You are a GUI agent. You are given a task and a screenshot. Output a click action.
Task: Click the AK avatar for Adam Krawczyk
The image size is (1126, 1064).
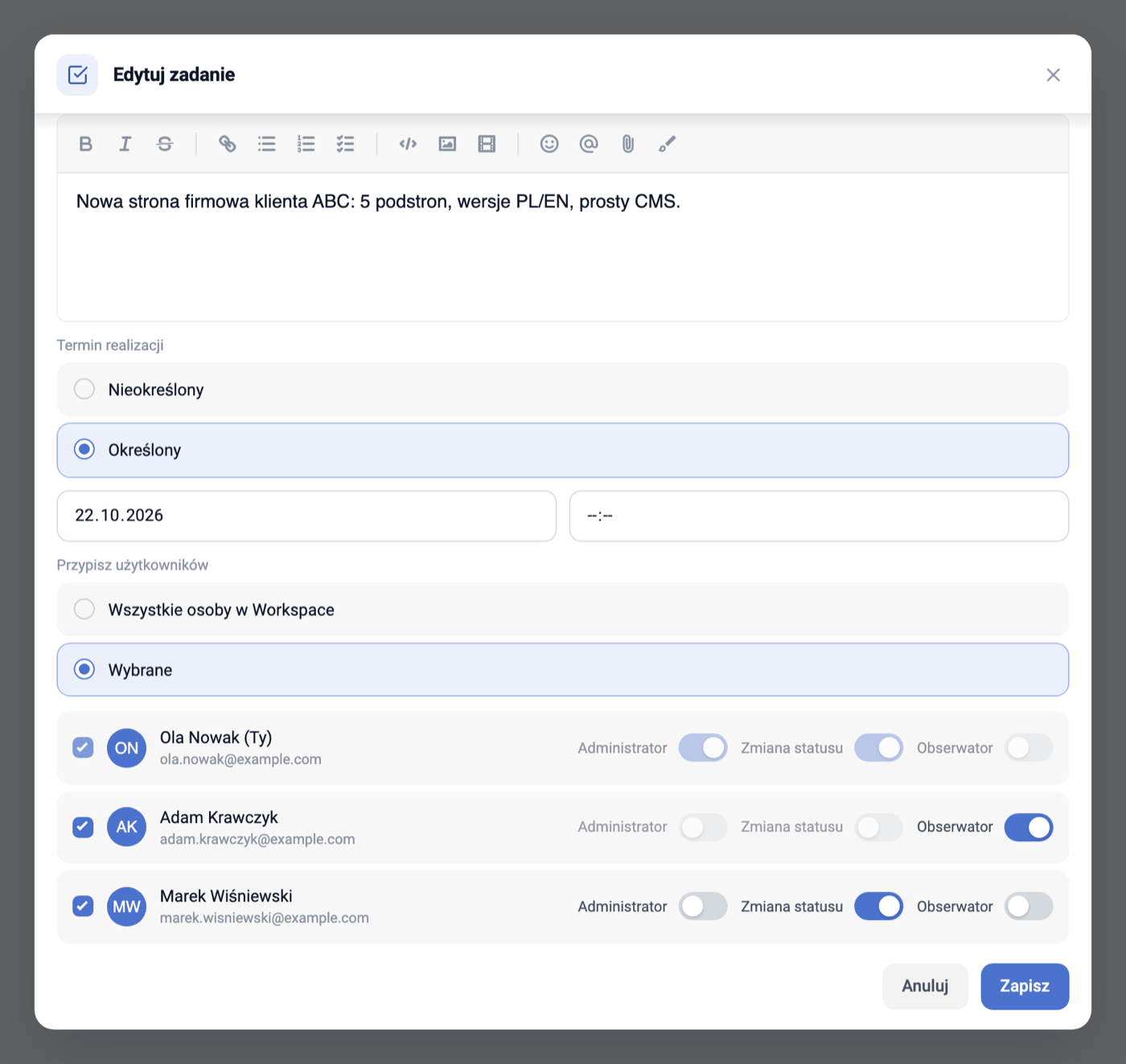[126, 827]
